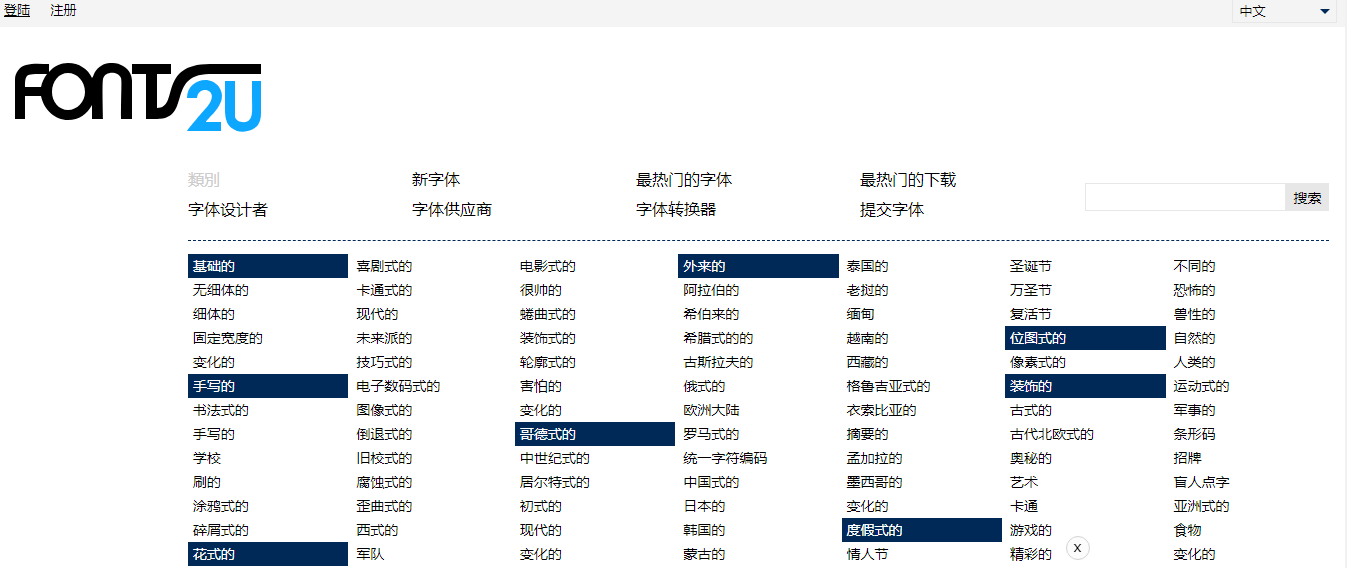Screen dimensions: 1347x568
Task: Select the 哥德式的 category header
Action: pyautogui.click(x=595, y=434)
